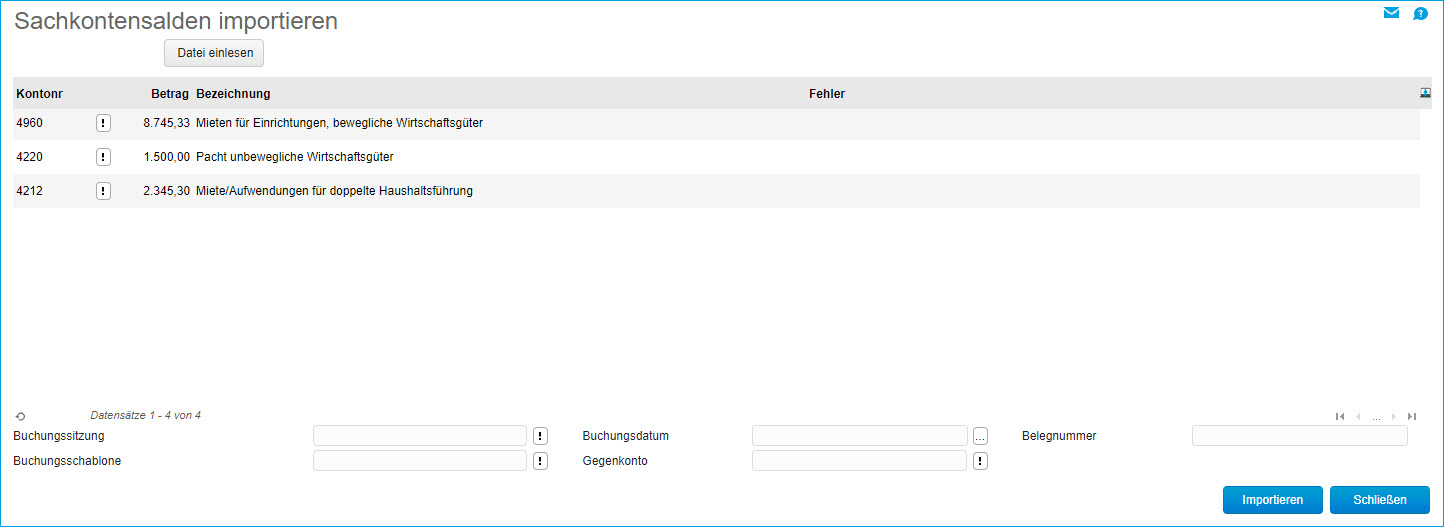
Task: Select account number 4212 cell
Action: (x=30, y=191)
